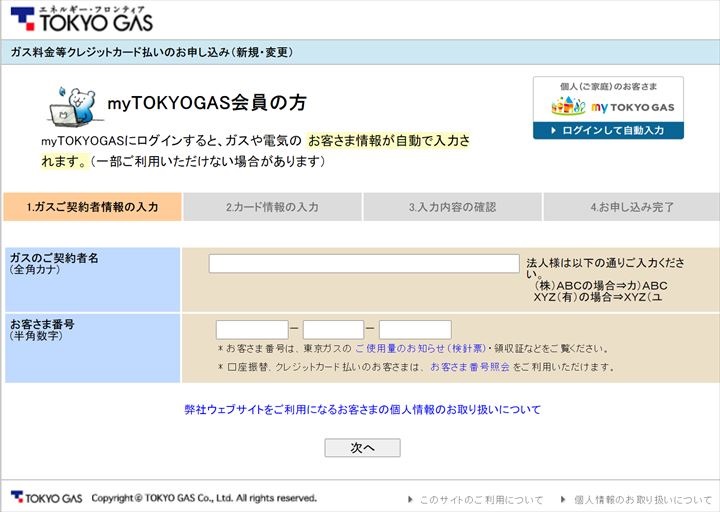The height and width of the screenshot is (512, 720).
Task: Focus the second お客さま番号 number box
Action: click(x=333, y=330)
